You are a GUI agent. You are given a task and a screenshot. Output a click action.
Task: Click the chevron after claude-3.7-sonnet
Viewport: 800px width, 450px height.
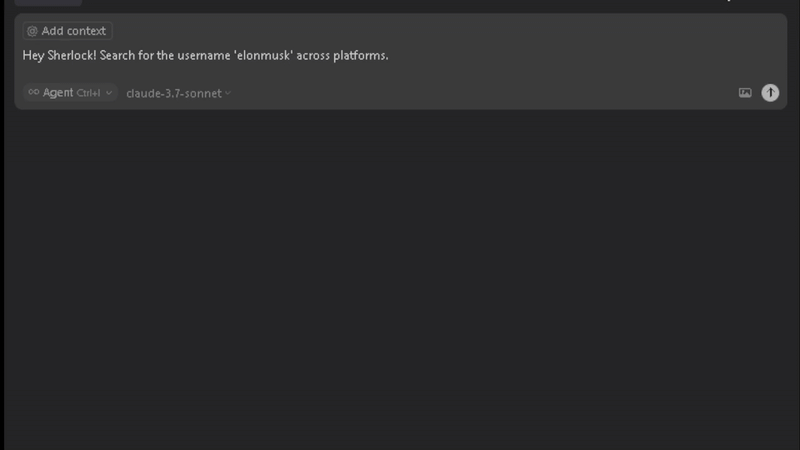(x=228, y=93)
